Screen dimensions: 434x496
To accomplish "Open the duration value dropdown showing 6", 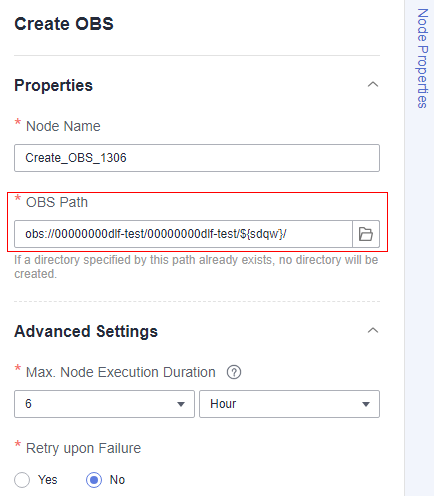I will coord(104,404).
